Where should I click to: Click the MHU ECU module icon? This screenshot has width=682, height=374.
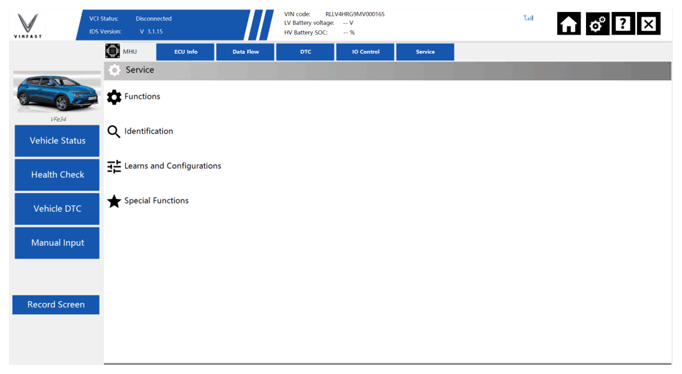pos(113,51)
